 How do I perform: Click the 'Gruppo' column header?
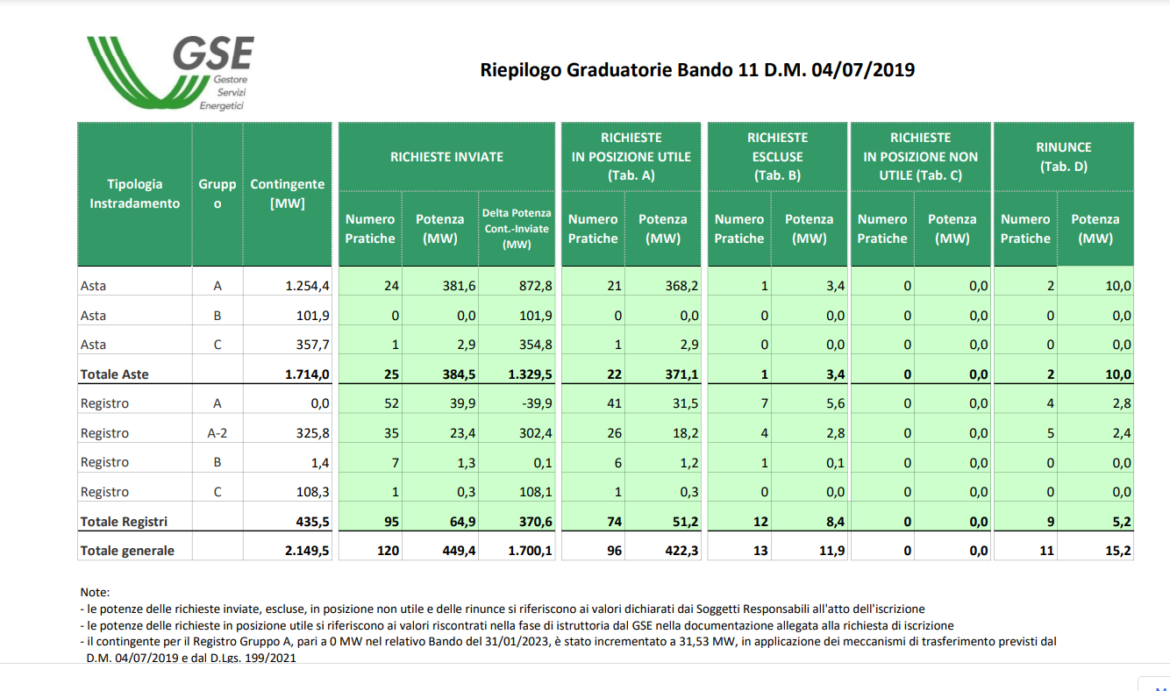click(217, 194)
